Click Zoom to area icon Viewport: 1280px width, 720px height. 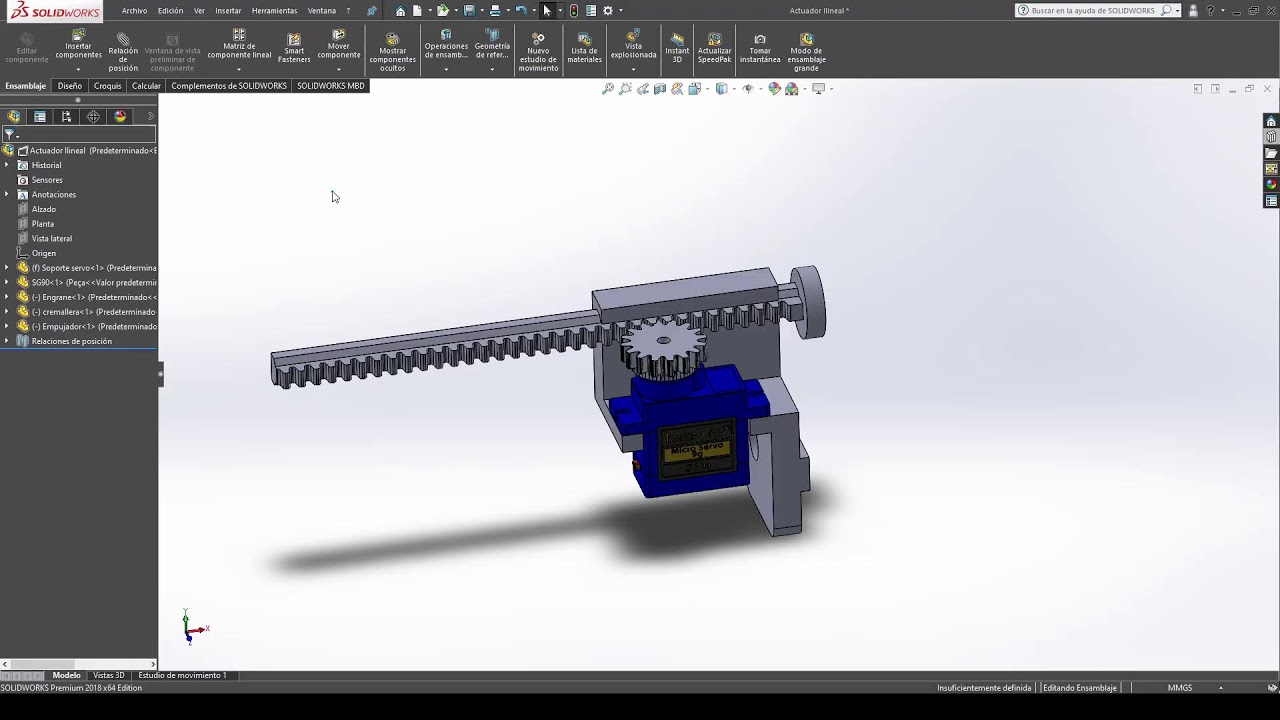point(625,89)
